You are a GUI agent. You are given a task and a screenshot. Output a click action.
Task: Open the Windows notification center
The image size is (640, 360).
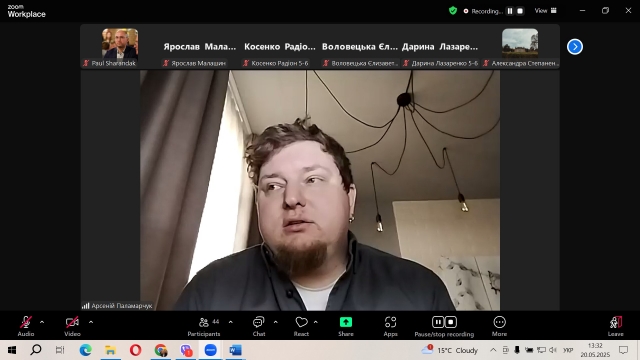point(623,350)
